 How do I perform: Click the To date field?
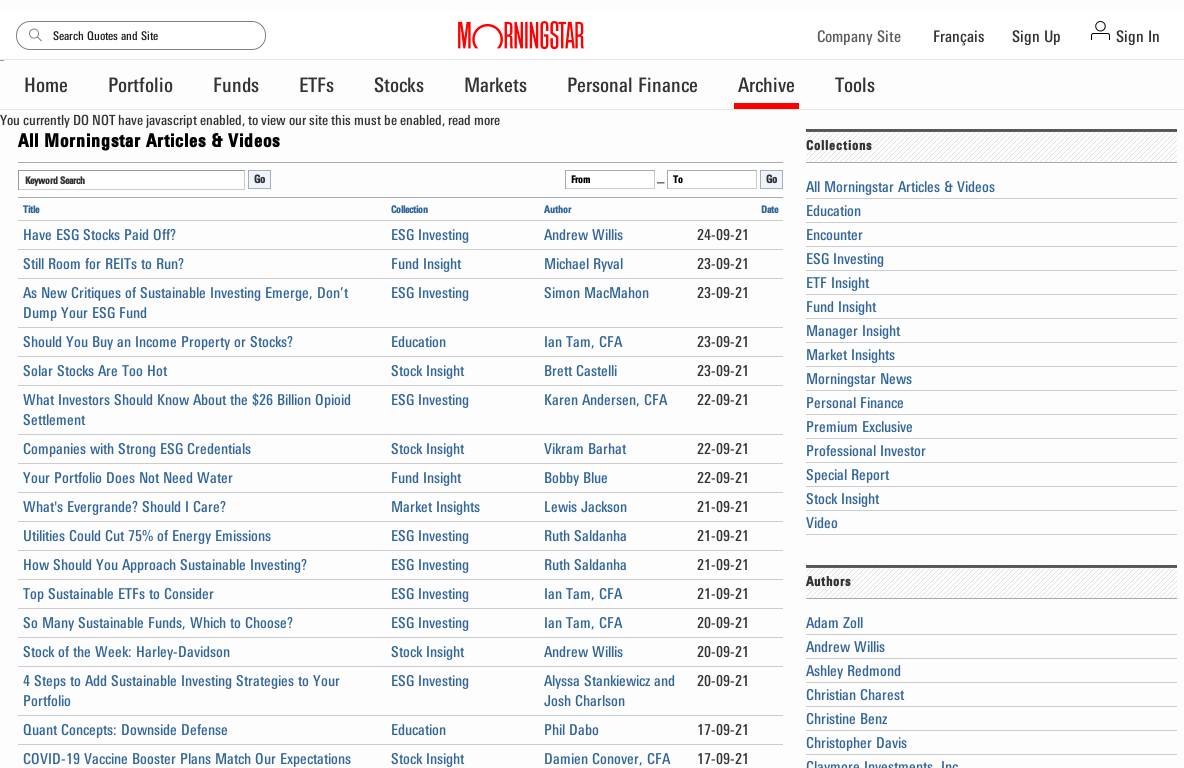tap(711, 180)
